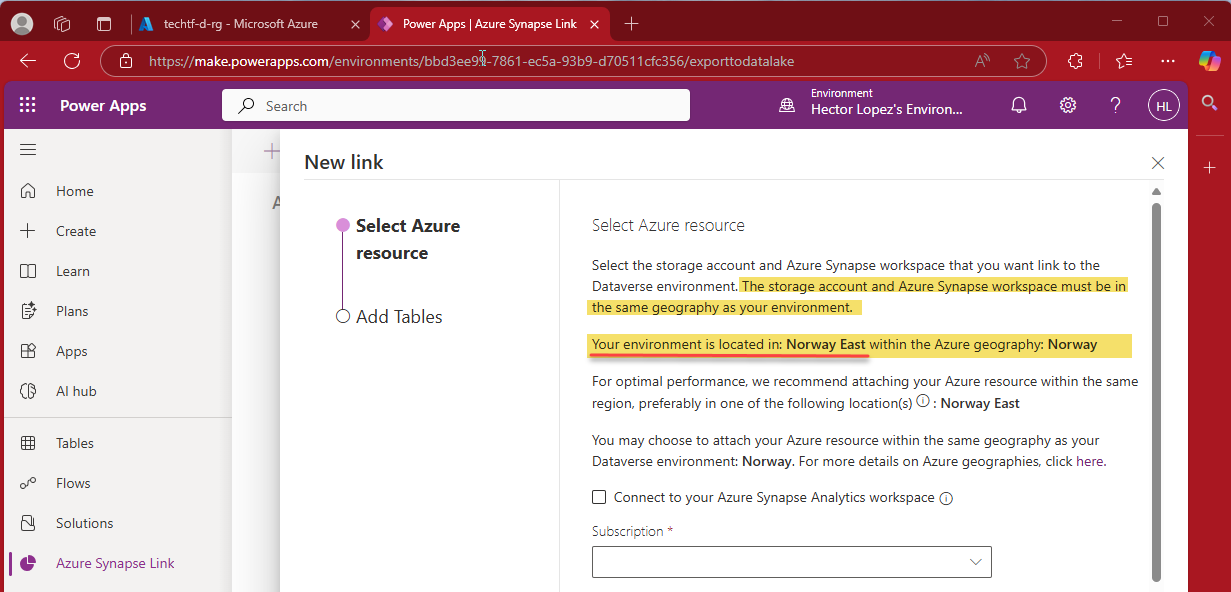The height and width of the screenshot is (592, 1231).
Task: Open the Flows section
Action: [72, 482]
